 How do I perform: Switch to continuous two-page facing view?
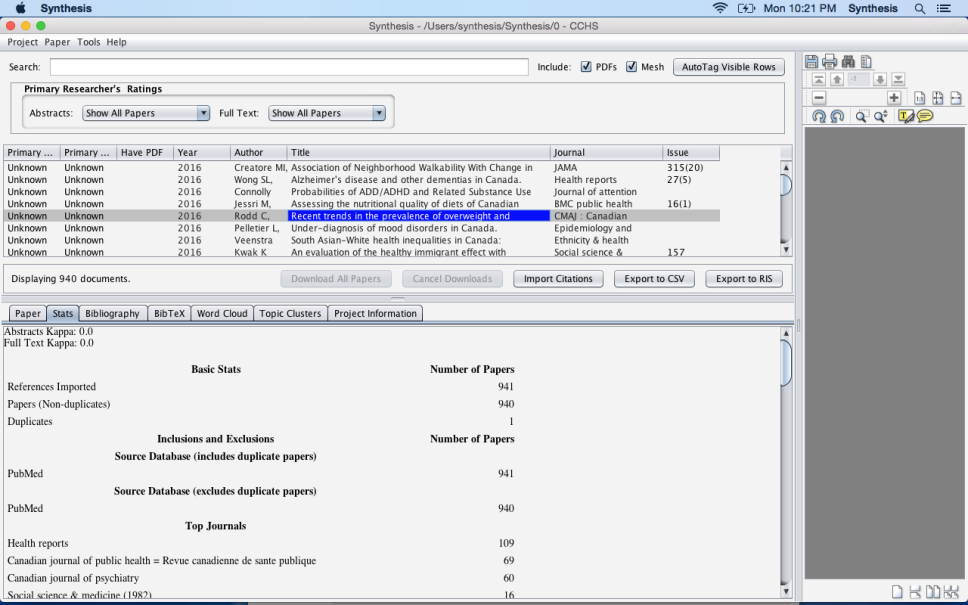point(951,591)
